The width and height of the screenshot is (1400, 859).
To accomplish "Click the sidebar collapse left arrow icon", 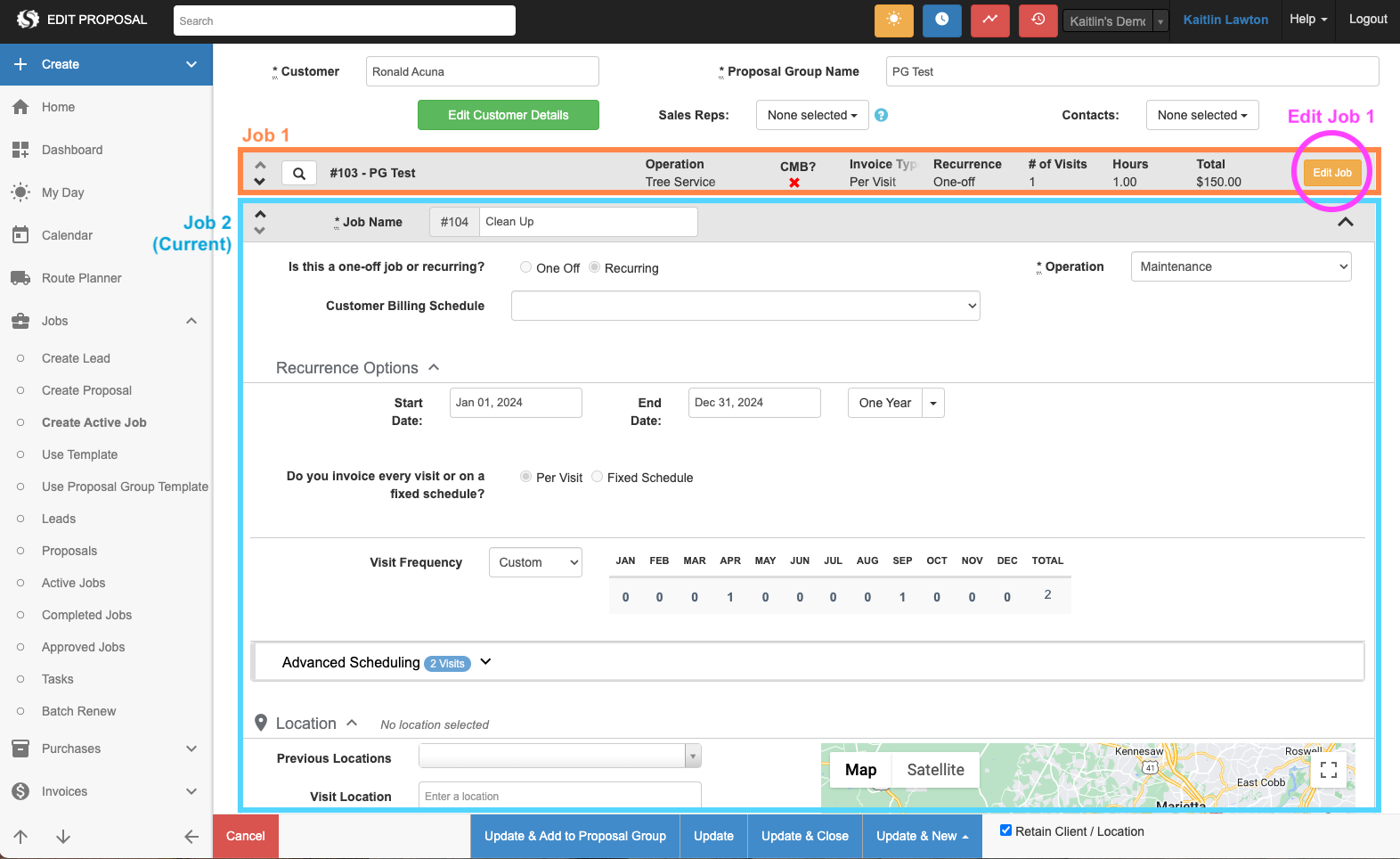I will (x=191, y=836).
